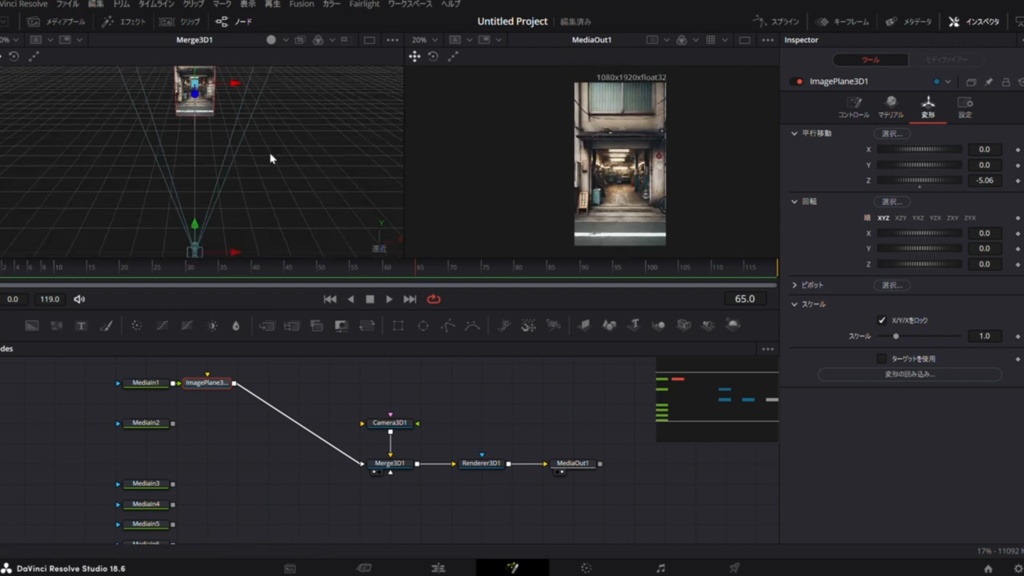
Task: Click the audio mute speaker icon
Action: coord(79,299)
